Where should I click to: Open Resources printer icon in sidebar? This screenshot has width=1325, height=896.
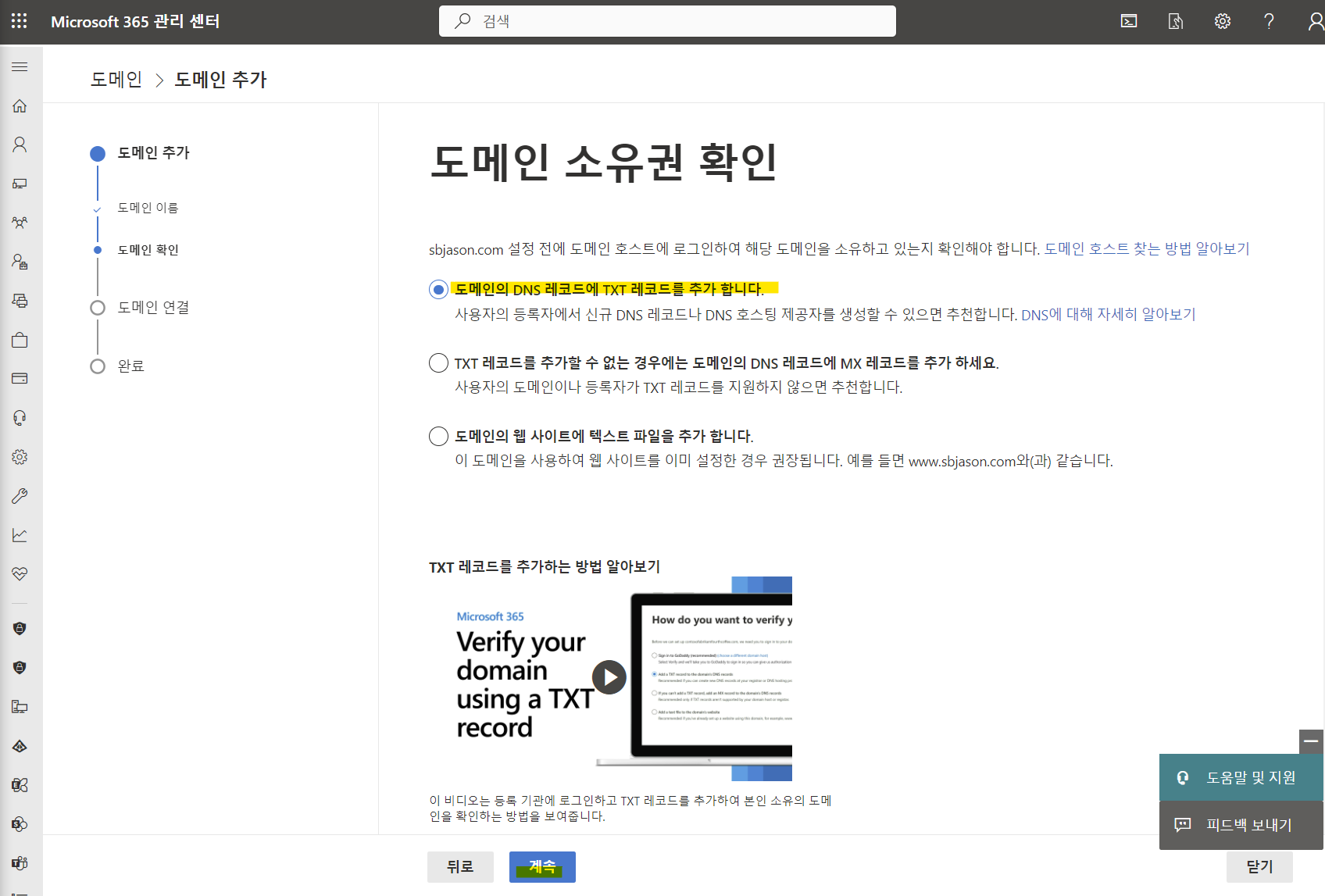[x=20, y=301]
